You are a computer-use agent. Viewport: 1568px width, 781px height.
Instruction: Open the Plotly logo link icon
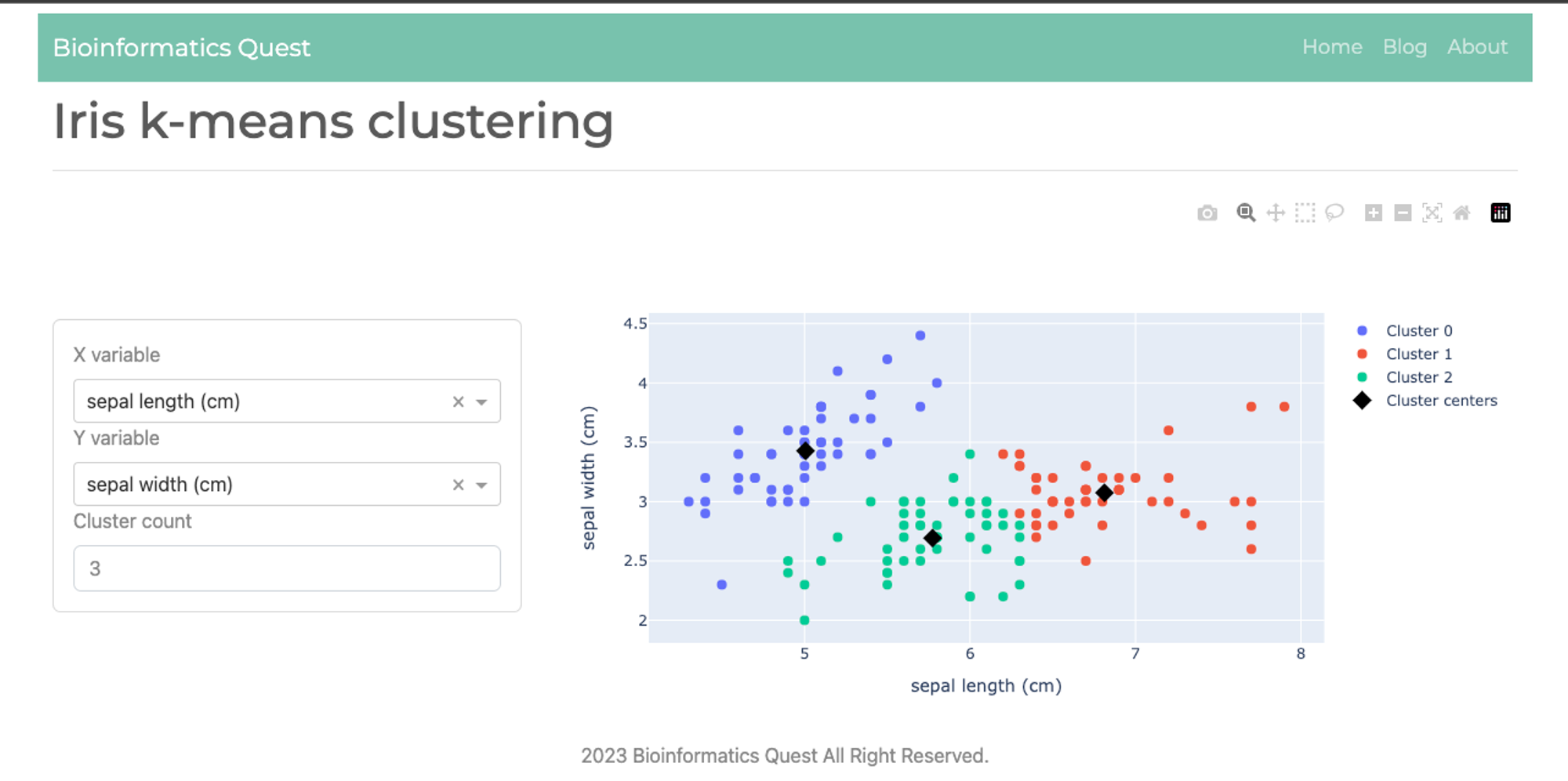click(x=1501, y=213)
